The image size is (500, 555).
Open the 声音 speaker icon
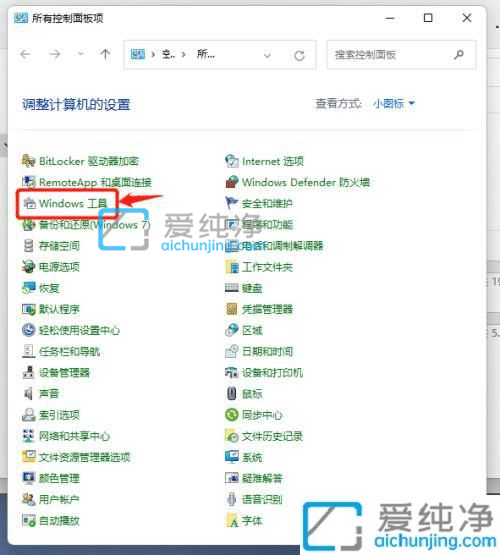(29, 394)
